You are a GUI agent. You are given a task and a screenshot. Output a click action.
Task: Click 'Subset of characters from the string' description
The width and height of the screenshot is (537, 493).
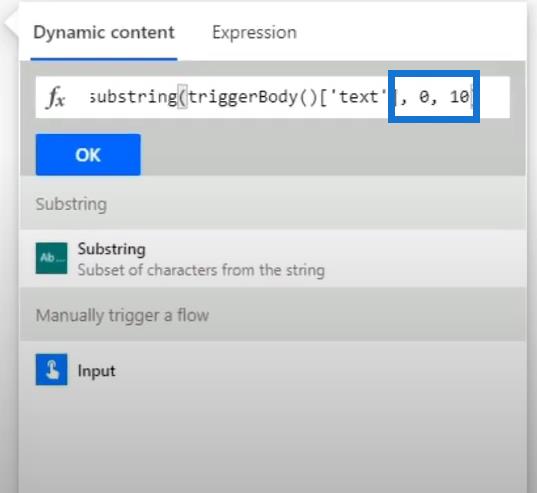coord(201,270)
